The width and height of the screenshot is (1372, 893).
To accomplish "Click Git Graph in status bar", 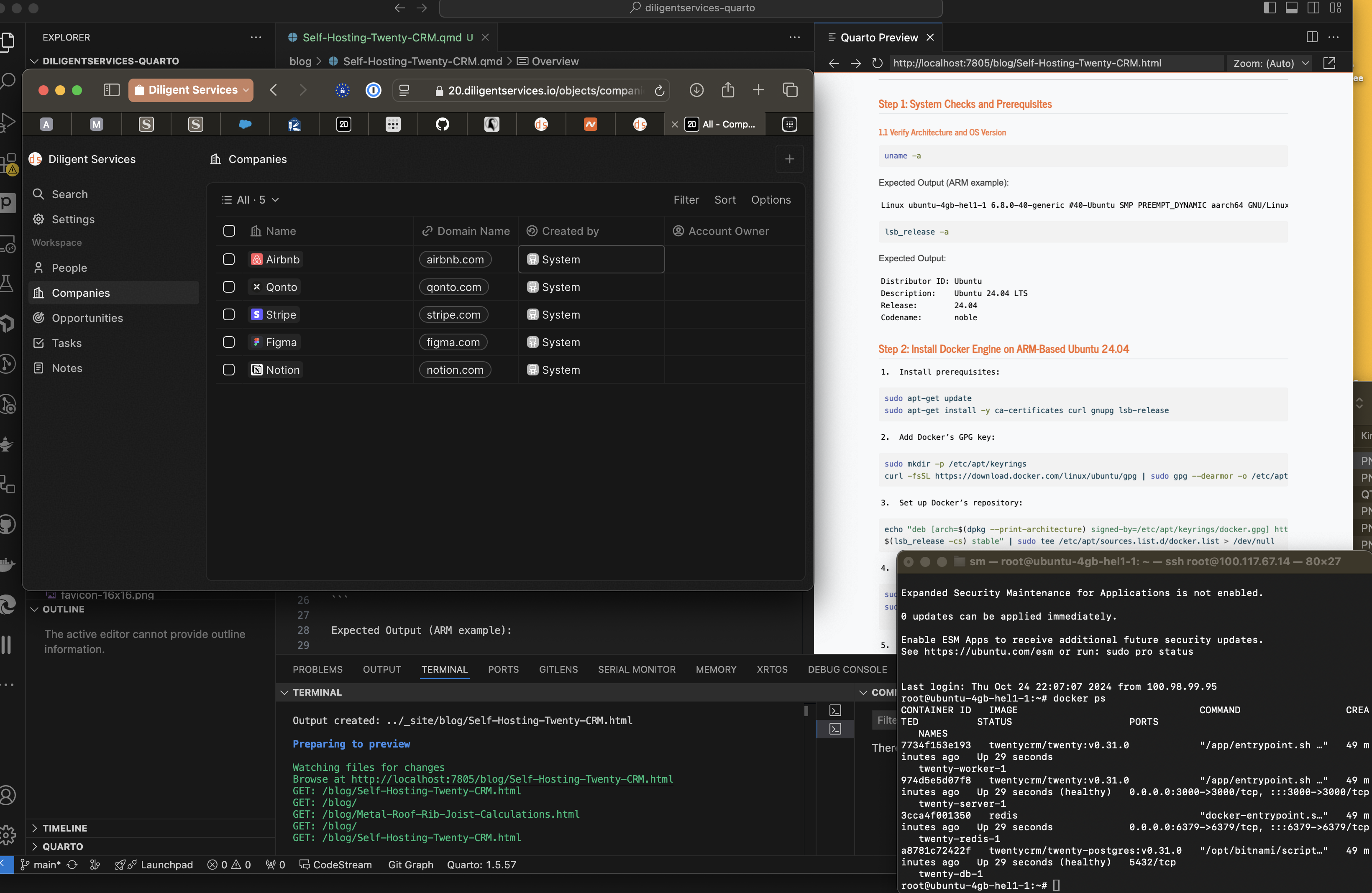I will click(x=410, y=865).
